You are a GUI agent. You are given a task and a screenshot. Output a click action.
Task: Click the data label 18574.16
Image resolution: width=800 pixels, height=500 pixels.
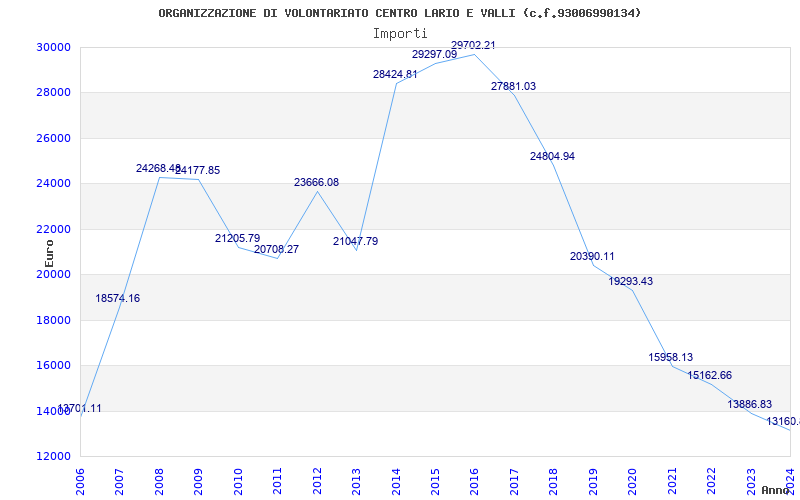click(117, 298)
